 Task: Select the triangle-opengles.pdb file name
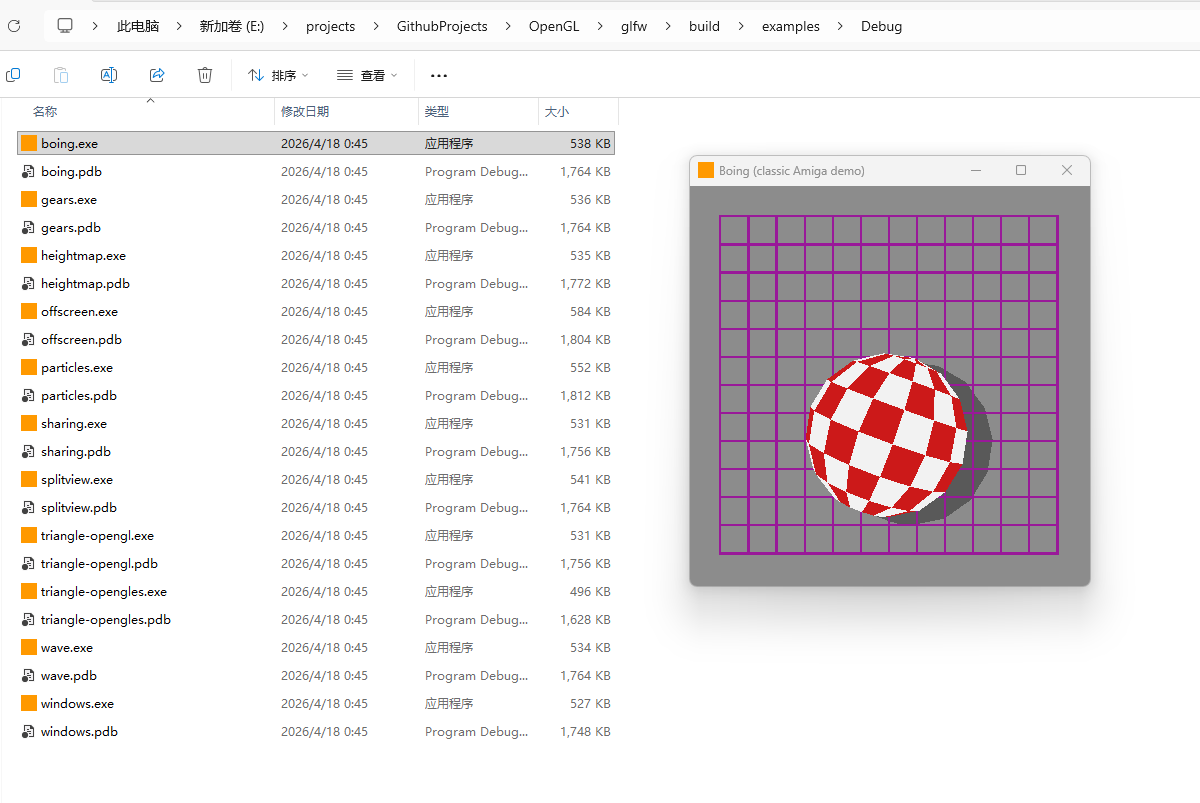pyautogui.click(x=106, y=619)
